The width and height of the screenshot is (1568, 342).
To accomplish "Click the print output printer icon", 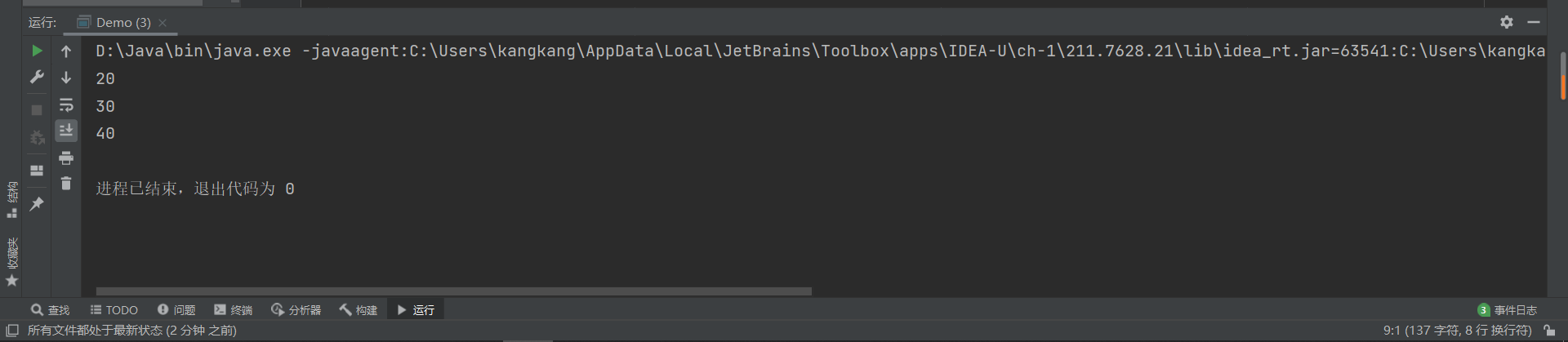I will (66, 158).
